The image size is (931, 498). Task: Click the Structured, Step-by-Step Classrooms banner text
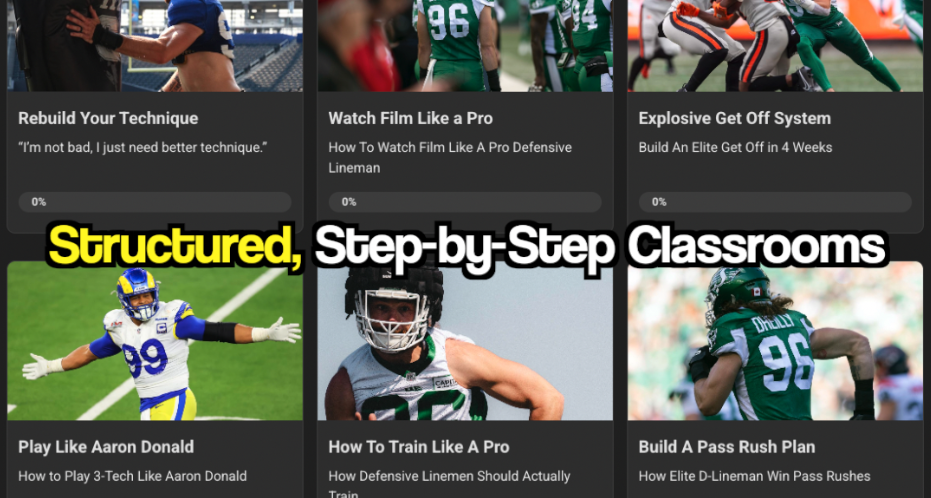pos(467,246)
